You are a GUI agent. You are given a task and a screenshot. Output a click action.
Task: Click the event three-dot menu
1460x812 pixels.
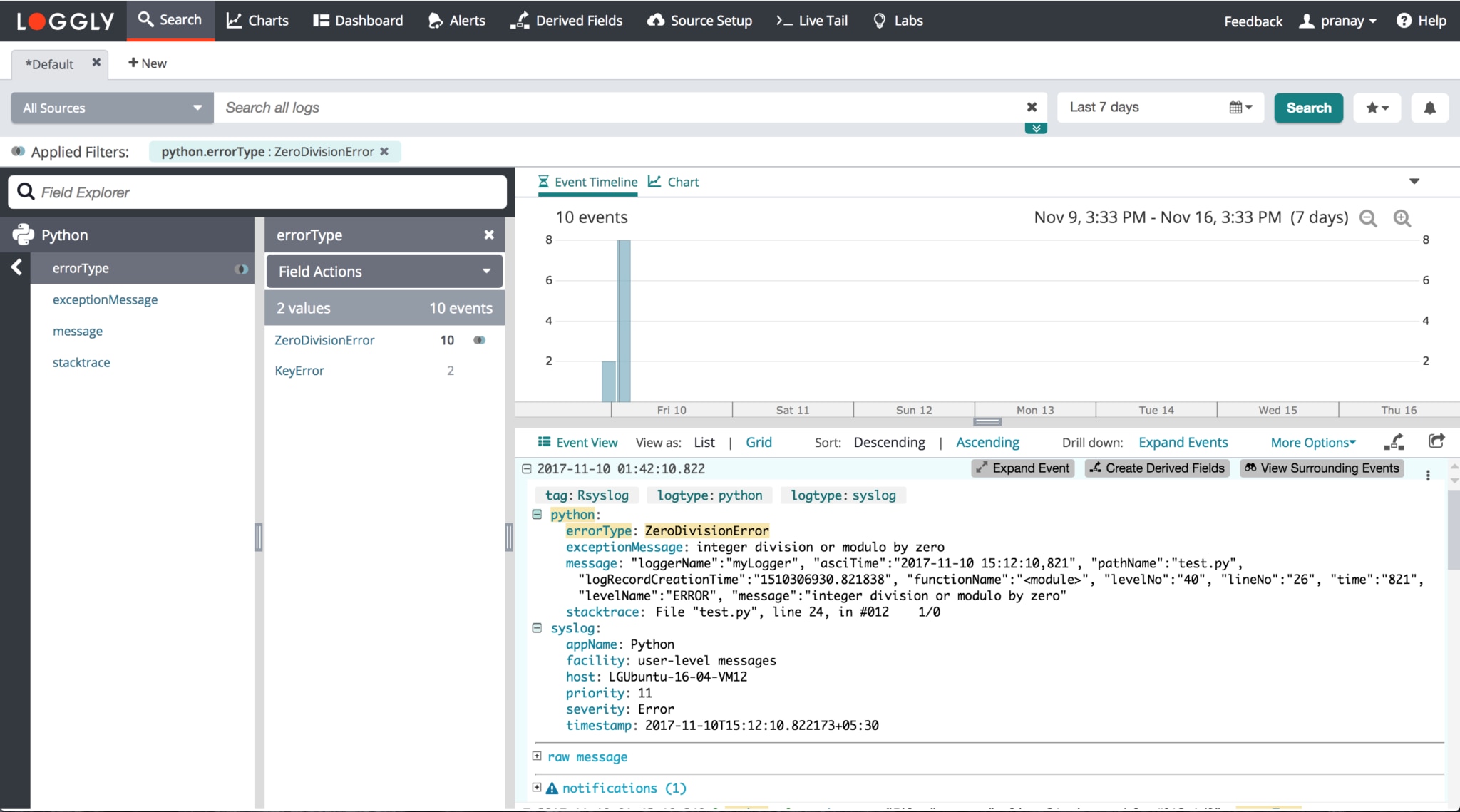pyautogui.click(x=1428, y=476)
